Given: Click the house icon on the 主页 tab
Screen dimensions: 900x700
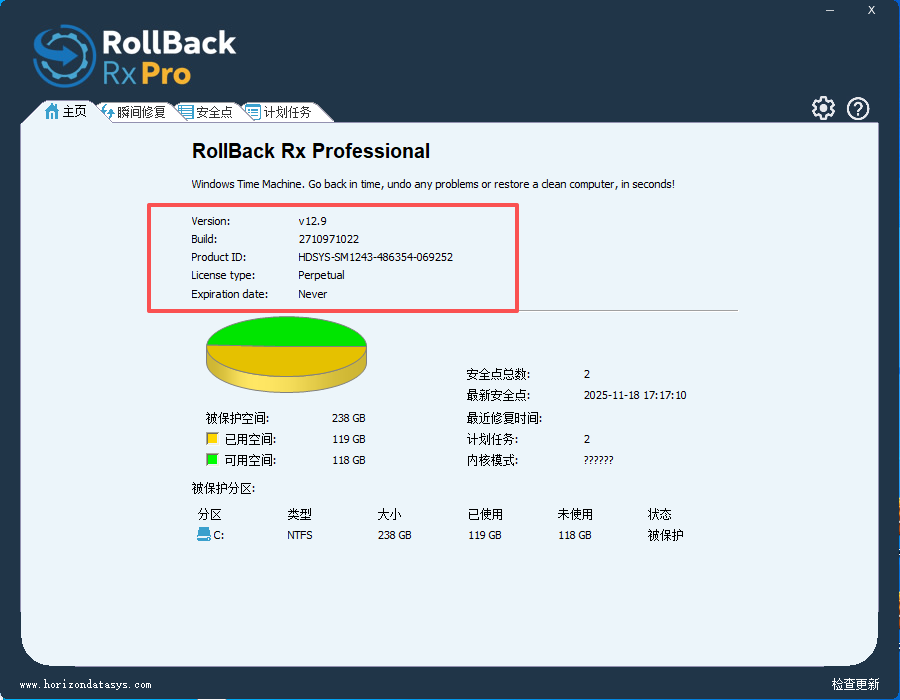Looking at the screenshot, I should pyautogui.click(x=52, y=111).
